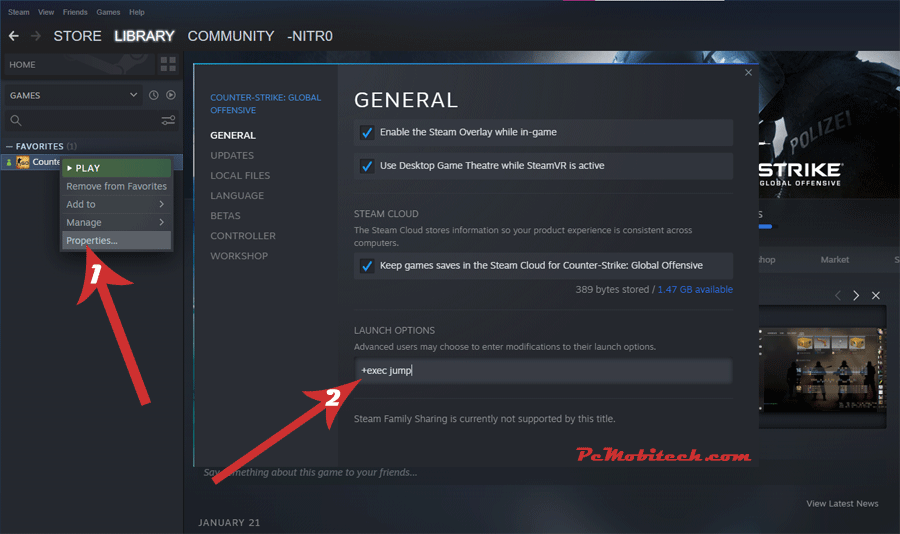Open the GAMES filter dropdown

(73, 95)
